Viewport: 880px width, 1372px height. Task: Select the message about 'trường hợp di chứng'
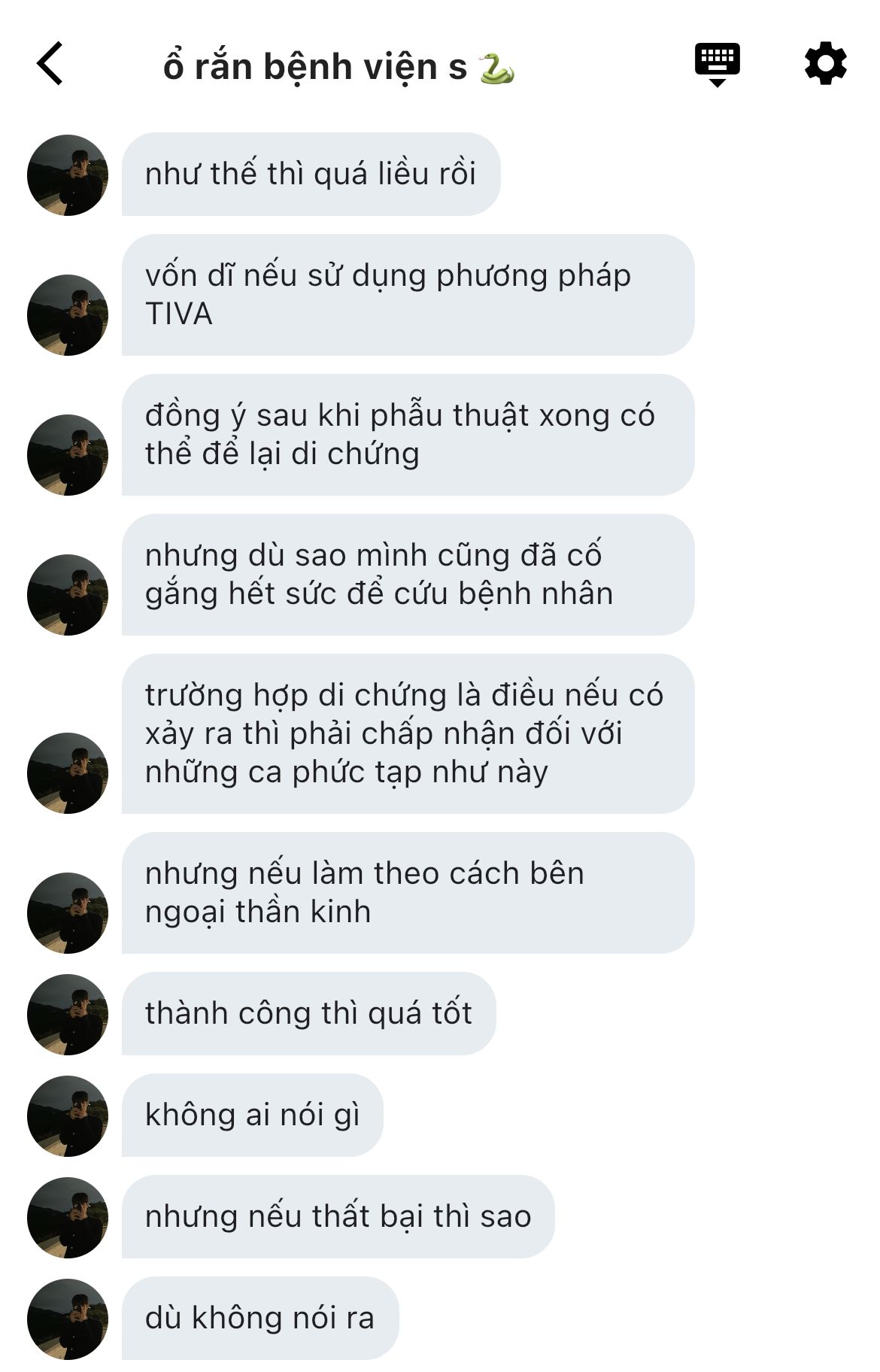tap(408, 734)
